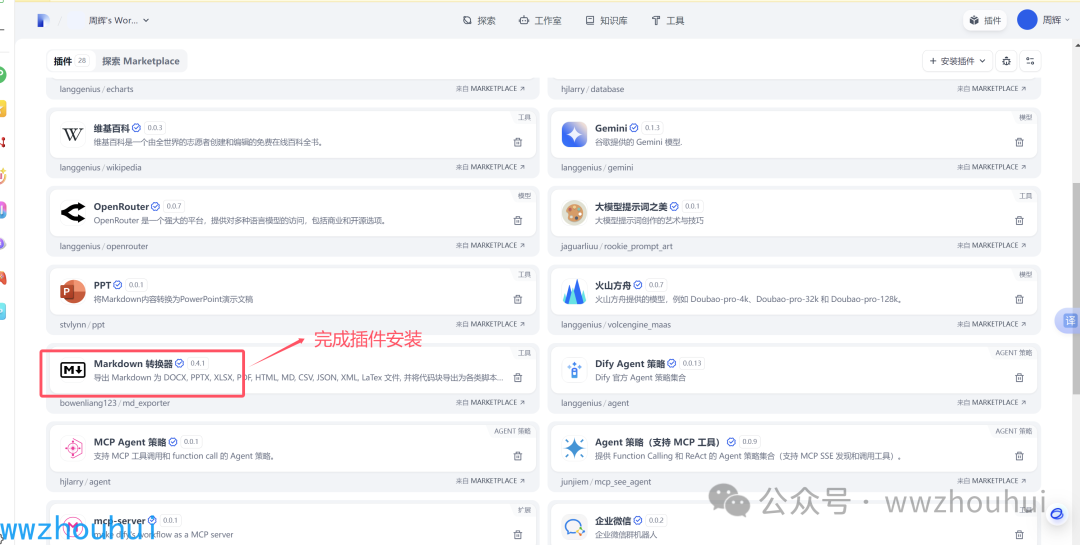
Task: Open the 周辉 account menu
Action: click(1043, 21)
